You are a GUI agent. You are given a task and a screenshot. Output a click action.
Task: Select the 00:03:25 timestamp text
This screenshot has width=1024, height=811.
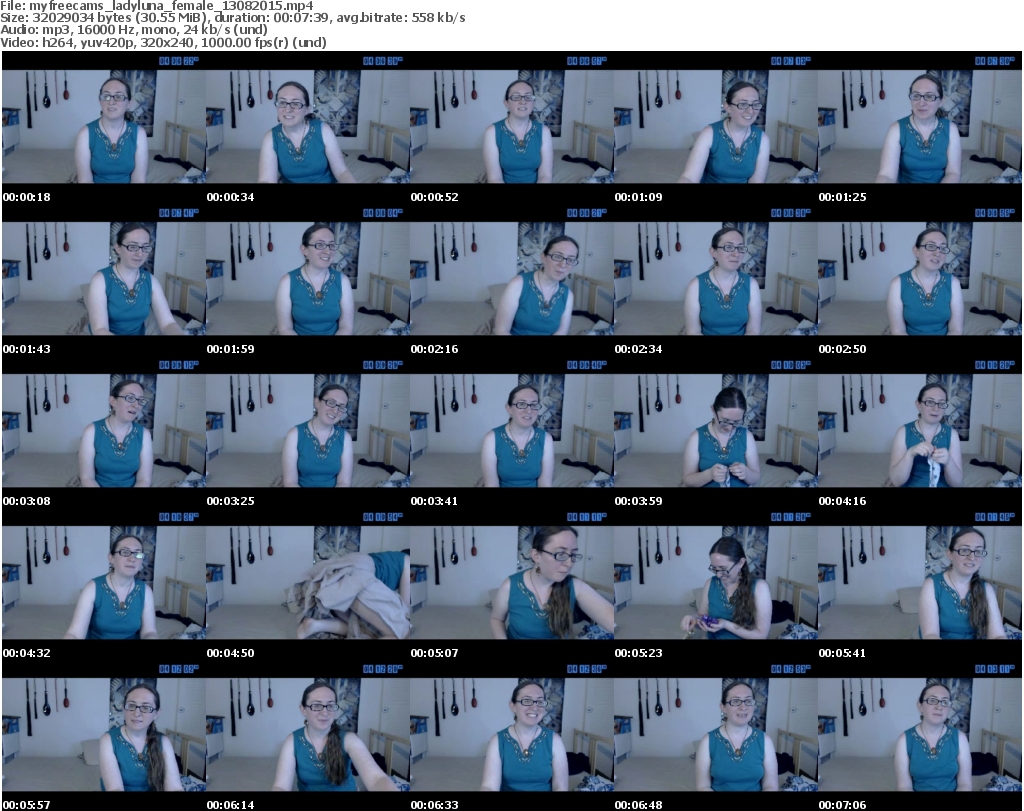click(231, 501)
